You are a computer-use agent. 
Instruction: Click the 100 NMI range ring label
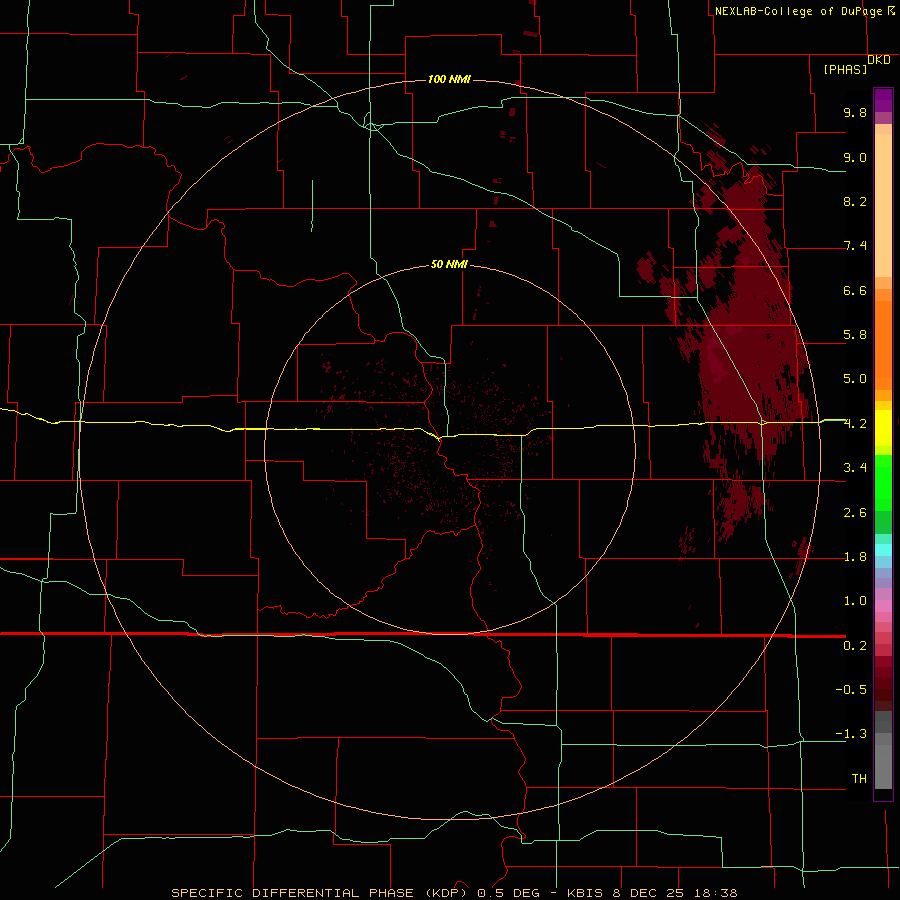(x=449, y=79)
